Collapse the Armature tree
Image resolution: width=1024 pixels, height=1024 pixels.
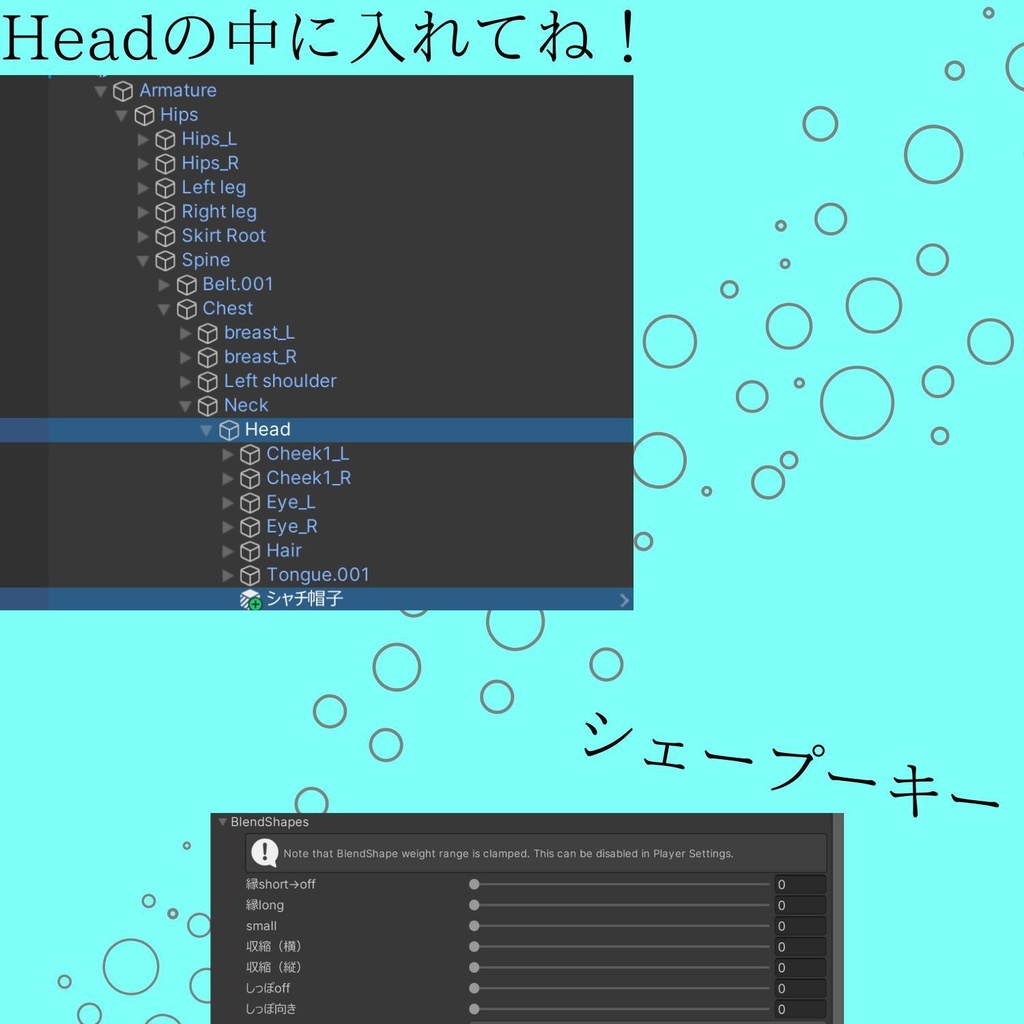coord(100,90)
